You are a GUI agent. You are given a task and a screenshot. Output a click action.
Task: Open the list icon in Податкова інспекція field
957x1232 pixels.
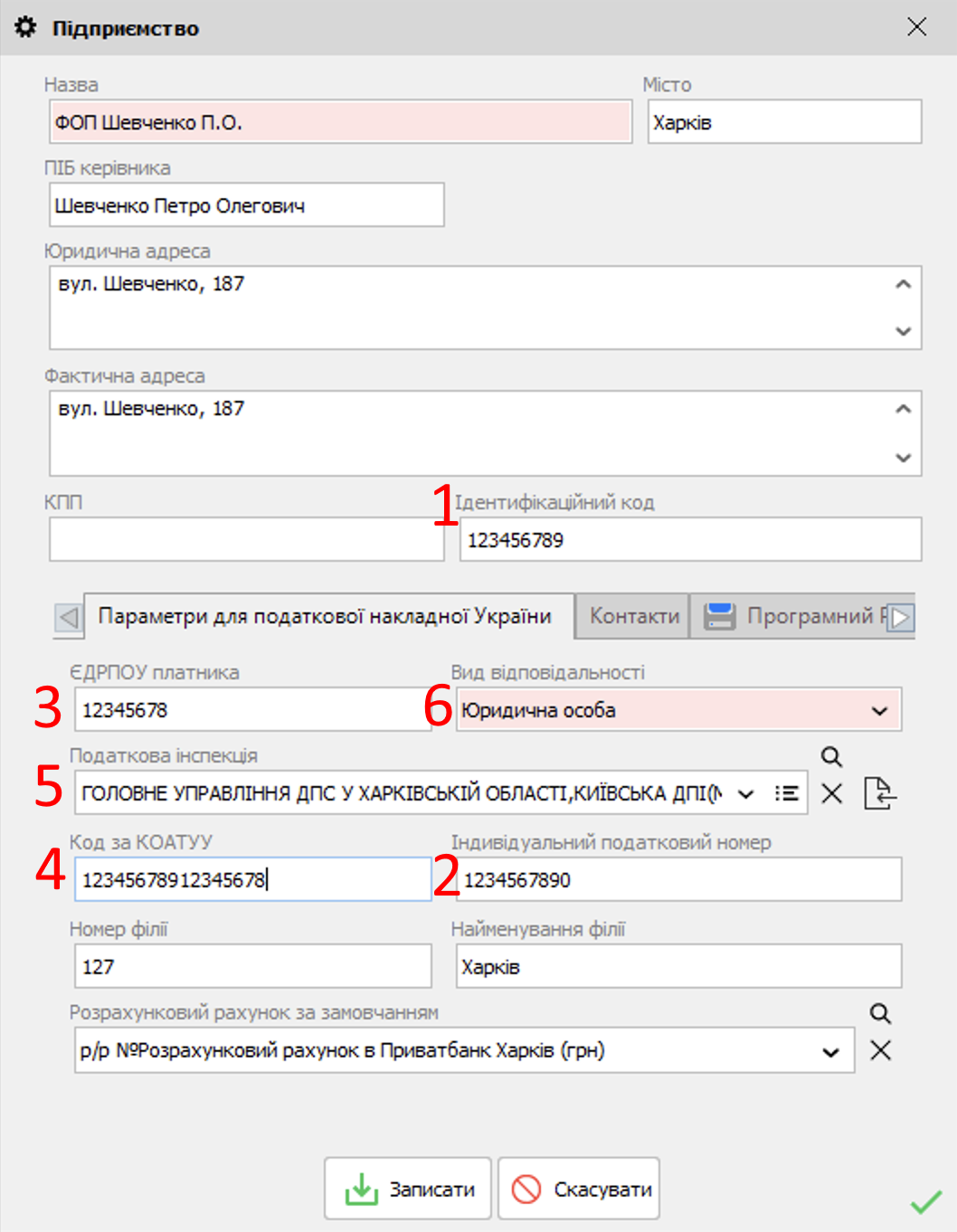pos(786,793)
